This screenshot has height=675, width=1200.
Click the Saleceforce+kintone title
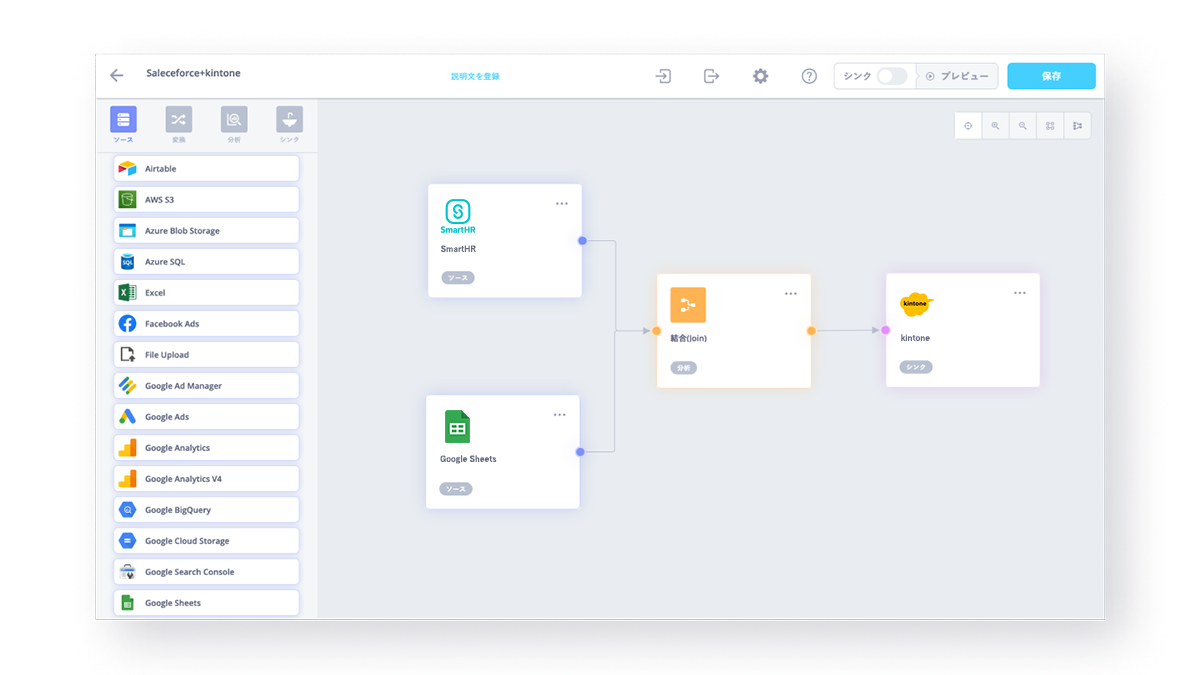click(193, 73)
